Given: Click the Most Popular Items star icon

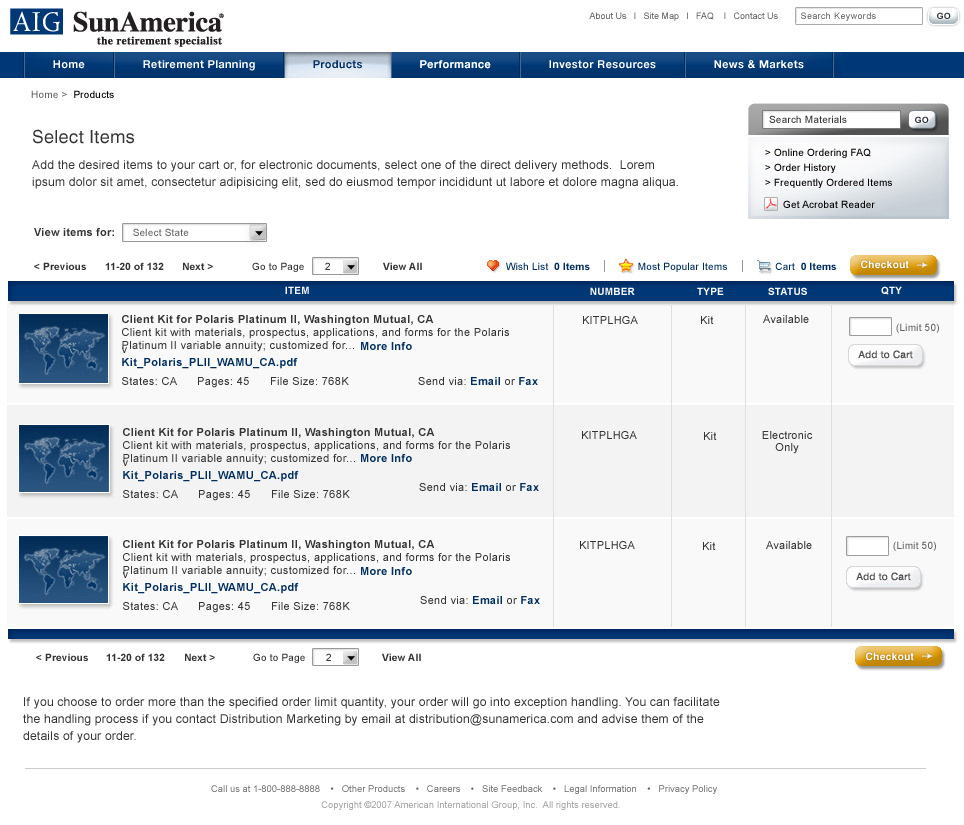Looking at the screenshot, I should click(x=626, y=266).
